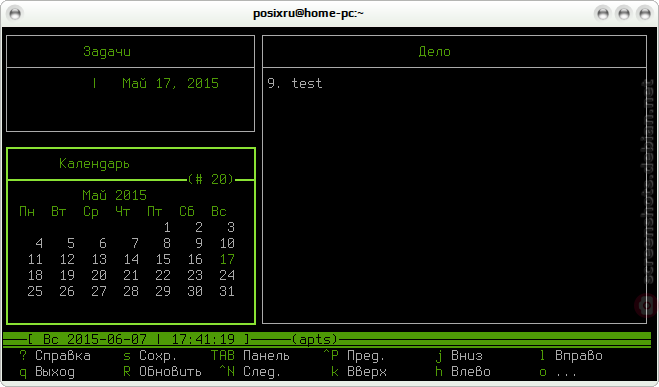Click the 'Вт' weekday header
The image size is (659, 387).
(59, 211)
